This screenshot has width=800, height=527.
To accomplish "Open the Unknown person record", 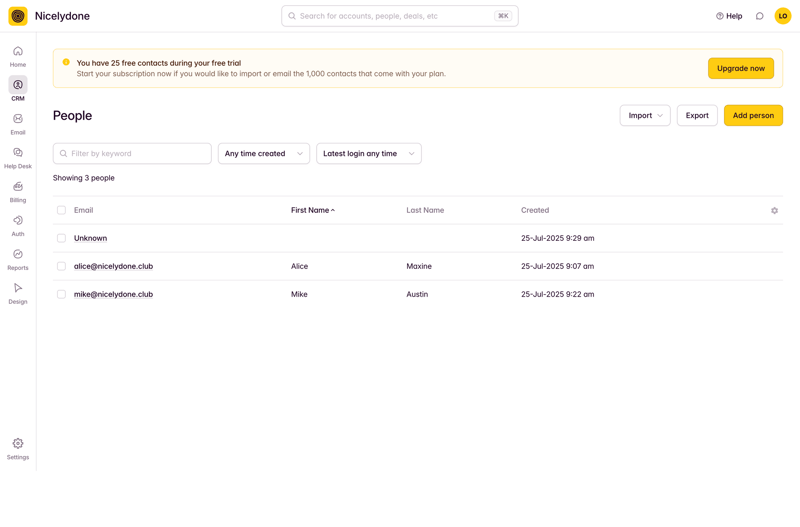I will 90,238.
